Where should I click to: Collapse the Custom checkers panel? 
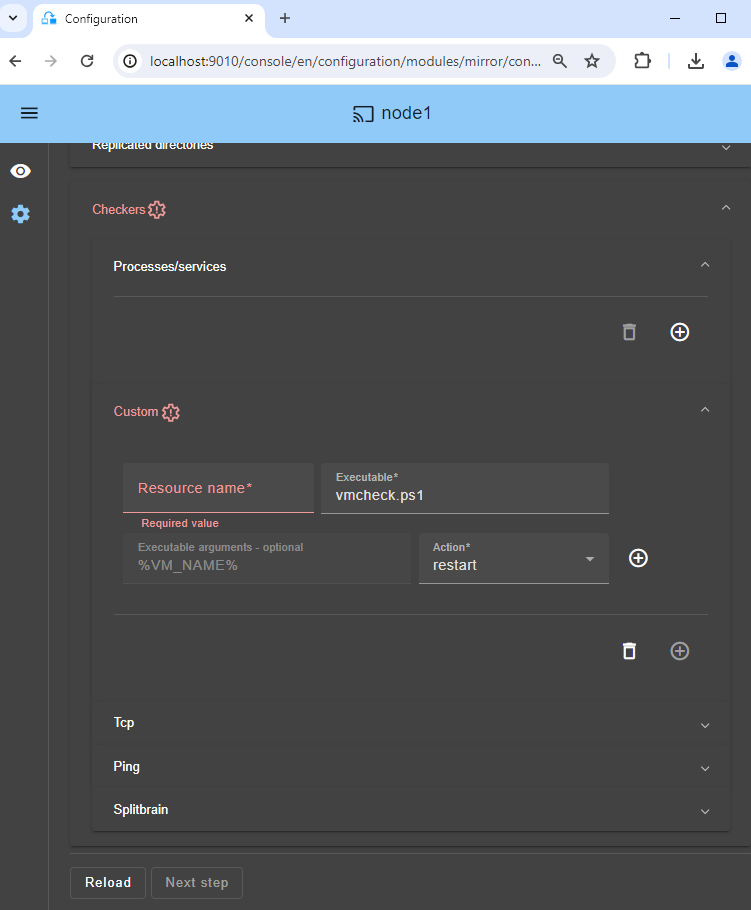[705, 410]
